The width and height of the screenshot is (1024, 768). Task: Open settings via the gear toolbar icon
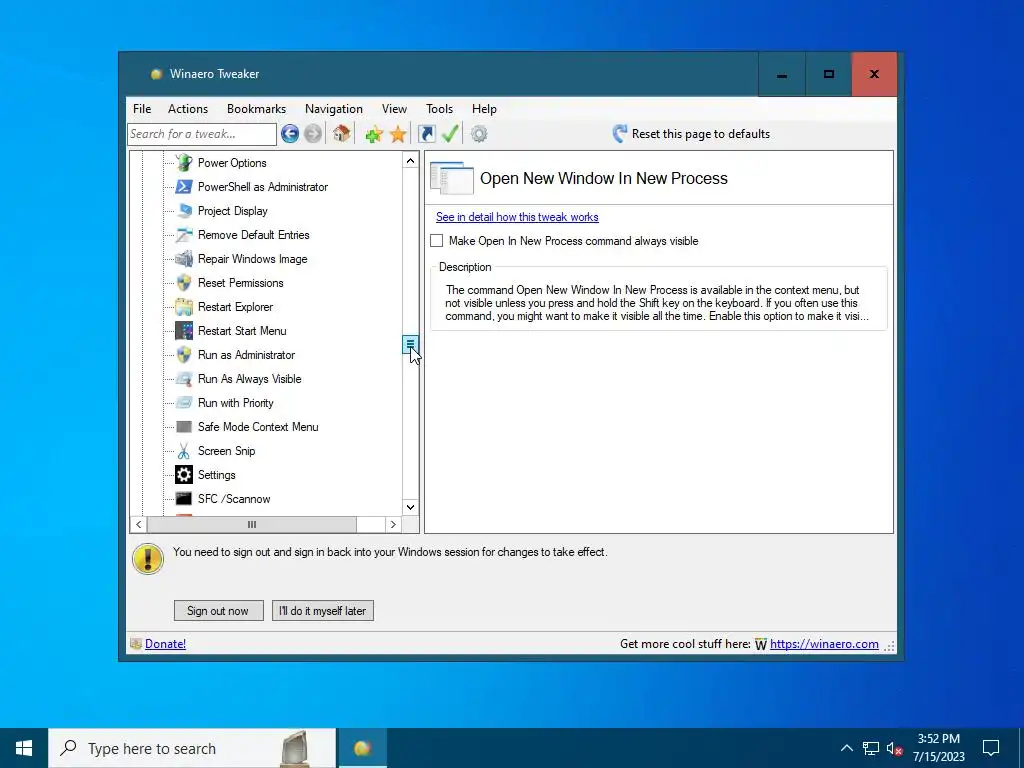[x=479, y=134]
